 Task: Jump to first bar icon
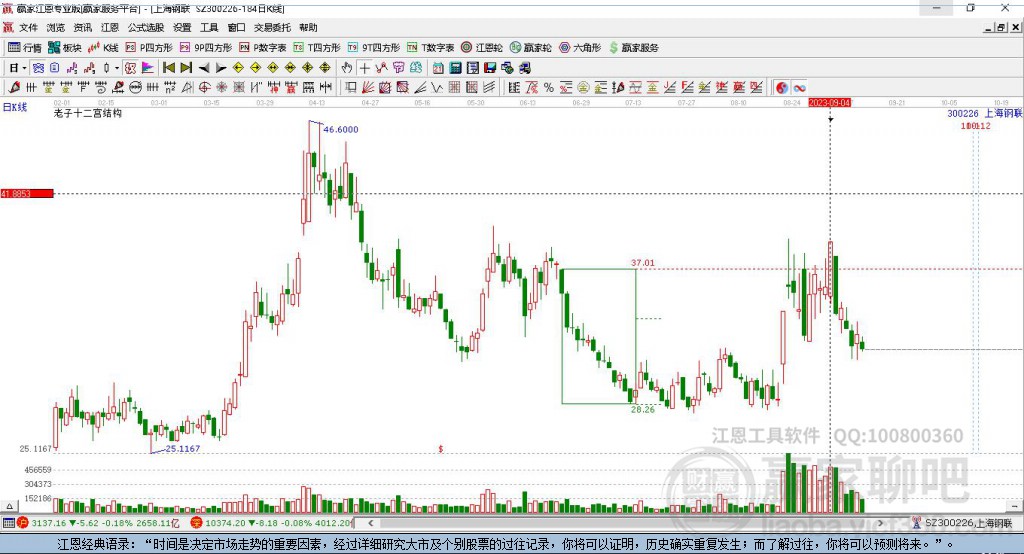[x=168, y=68]
